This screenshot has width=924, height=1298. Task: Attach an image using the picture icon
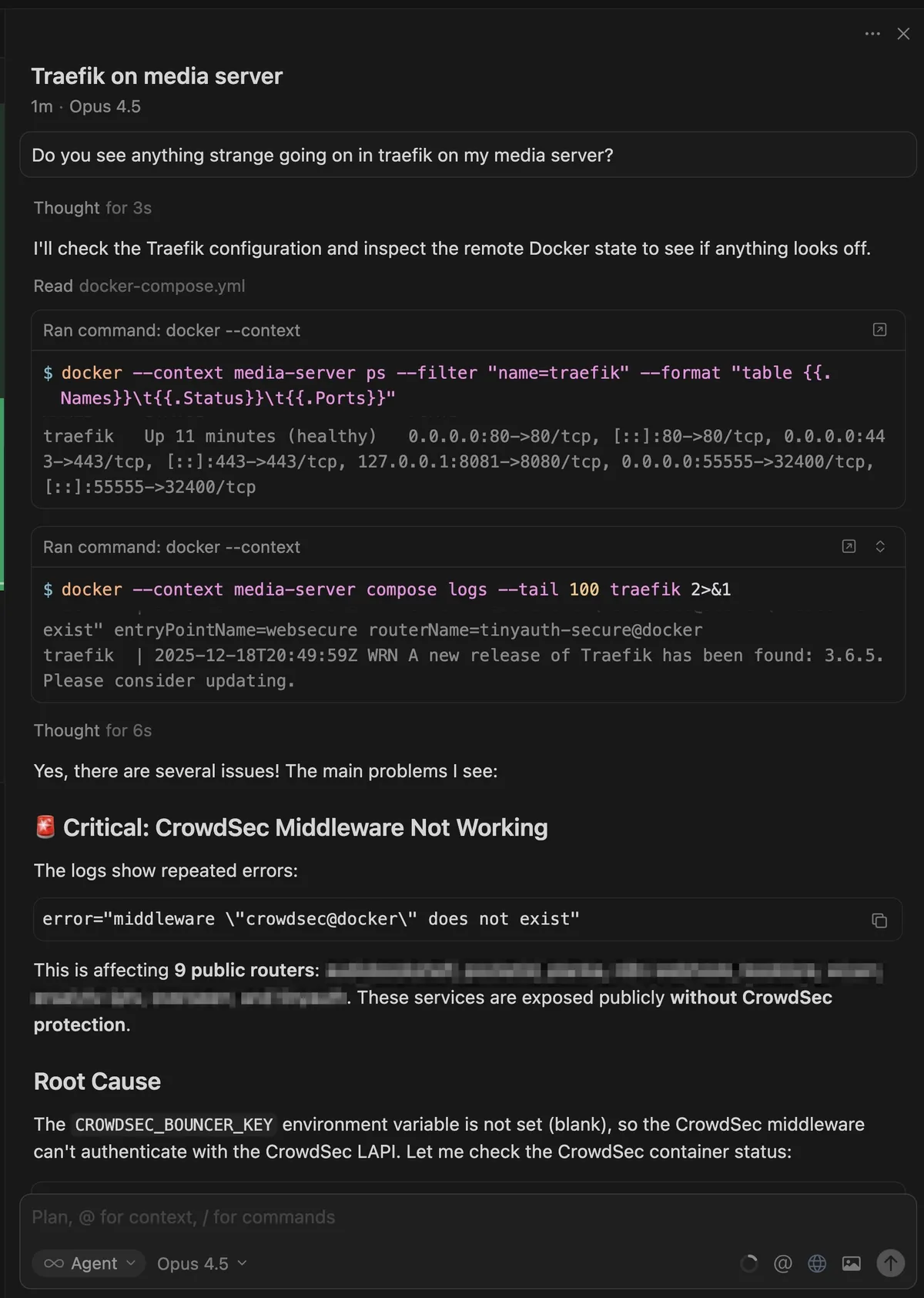[x=851, y=1263]
